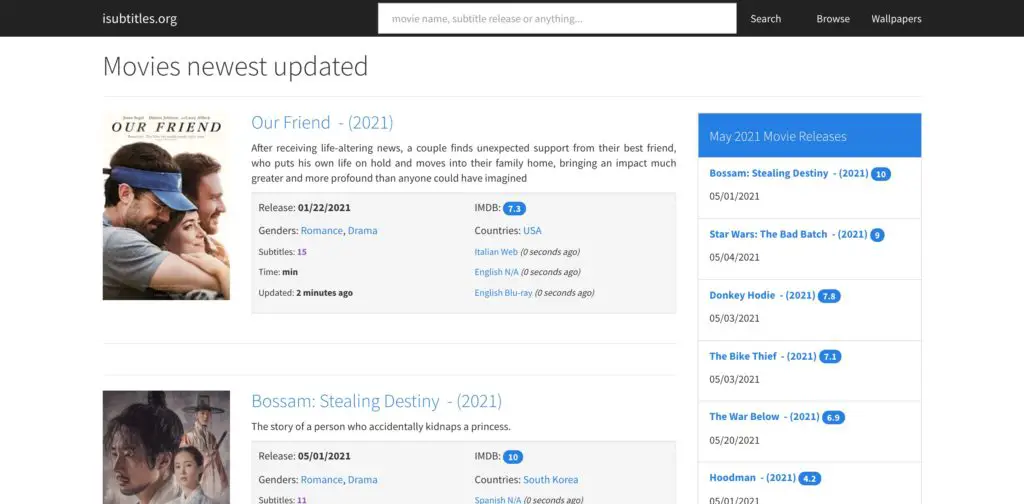The width and height of the screenshot is (1024, 504).
Task: Click the '2 minutes ago' updated text
Action: [324, 292]
